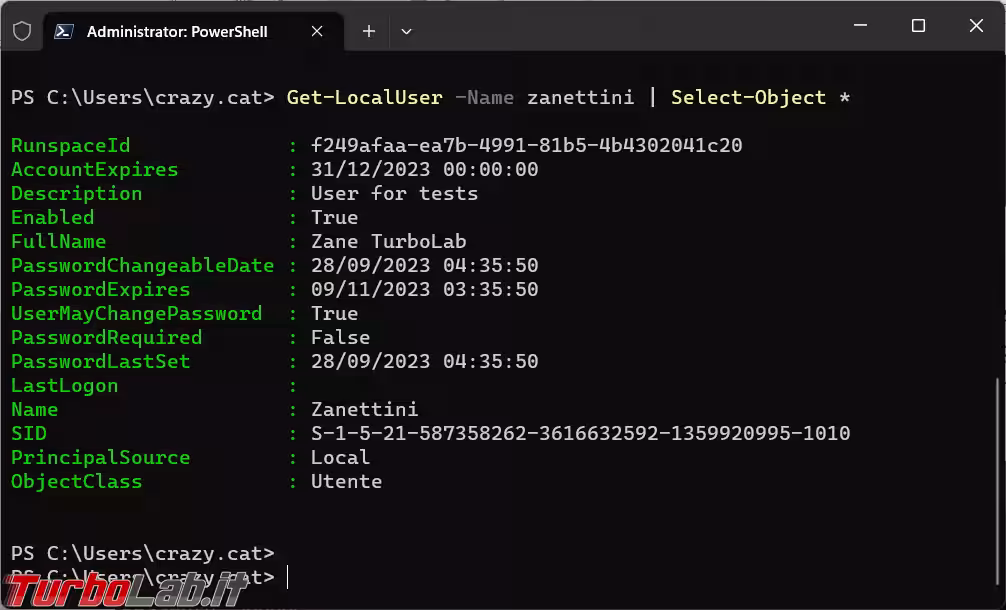Click the Select-Object cmdlet text
This screenshot has width=1006, height=610.
pos(748,97)
